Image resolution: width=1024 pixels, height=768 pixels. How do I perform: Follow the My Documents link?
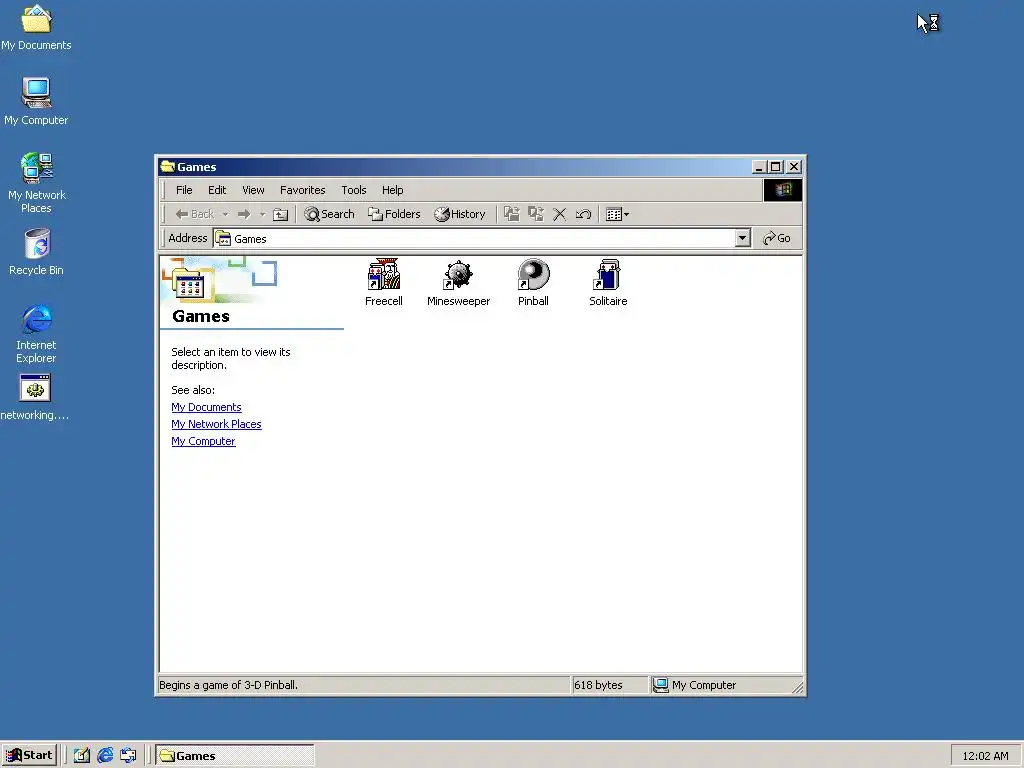(x=206, y=407)
